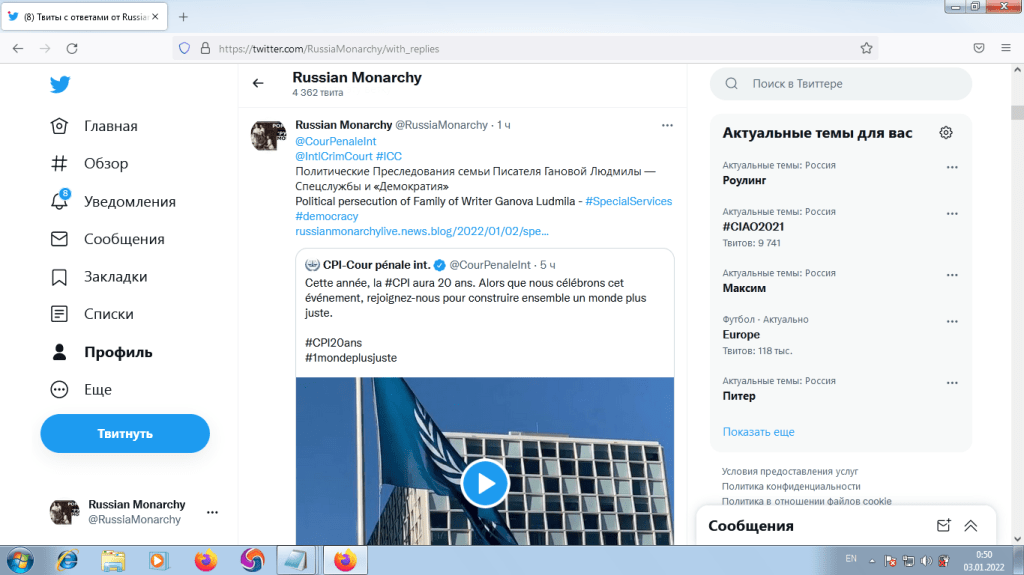The image size is (1024, 575).
Task: Open file explorer from taskbar
Action: point(113,561)
